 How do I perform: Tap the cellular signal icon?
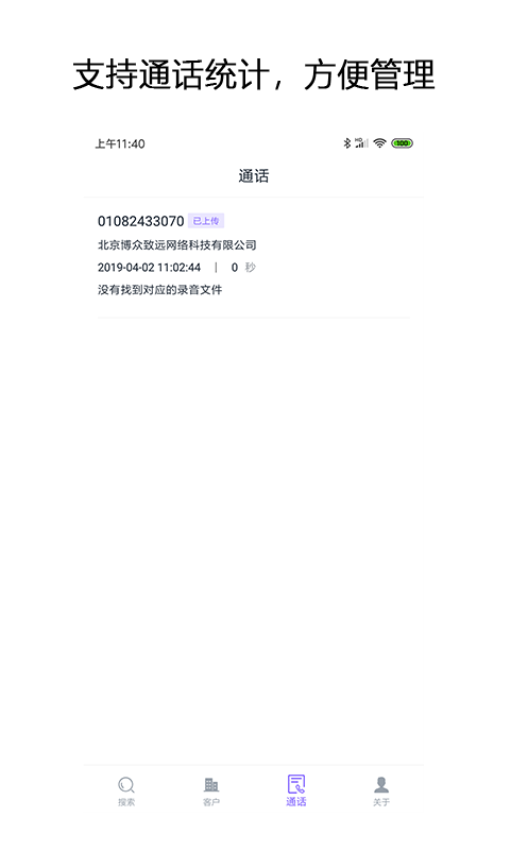coord(361,143)
